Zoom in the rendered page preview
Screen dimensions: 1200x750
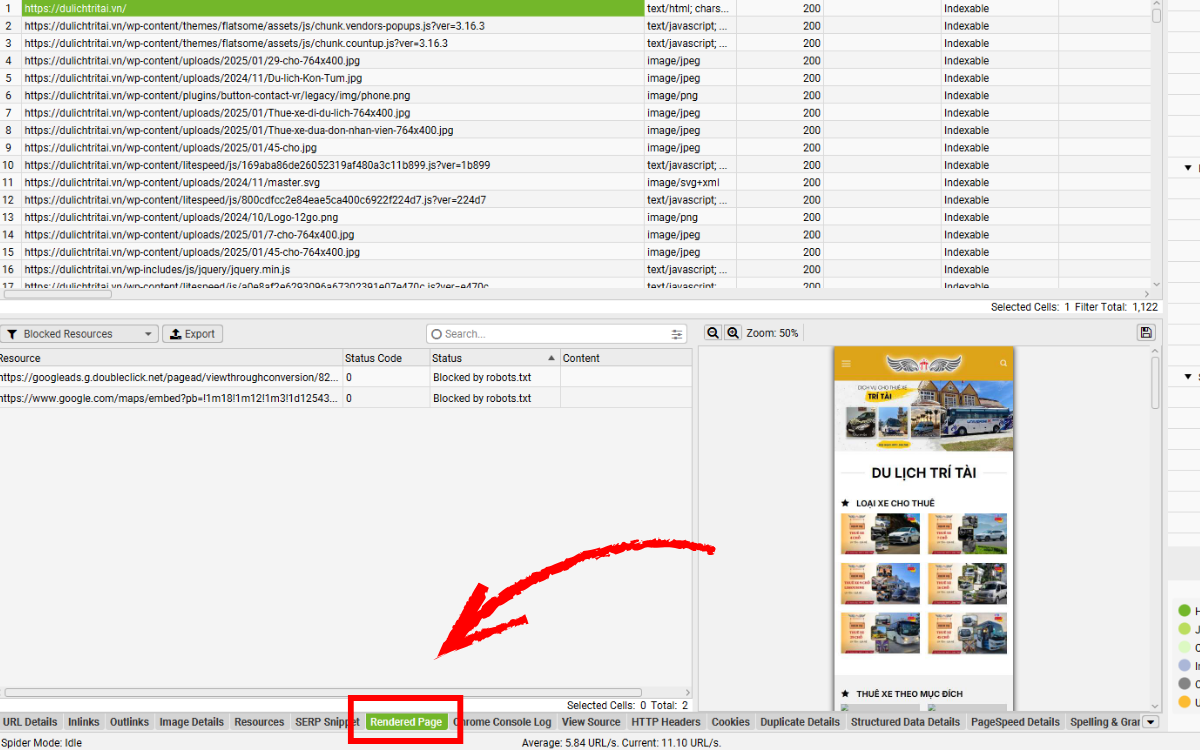733,333
